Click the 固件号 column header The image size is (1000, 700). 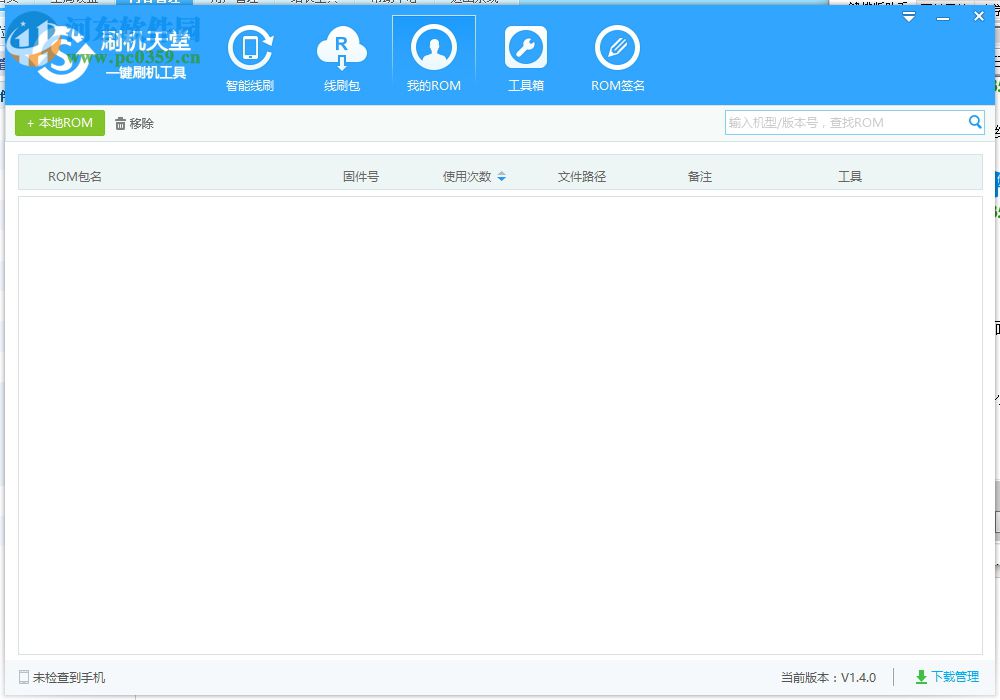coord(361,177)
